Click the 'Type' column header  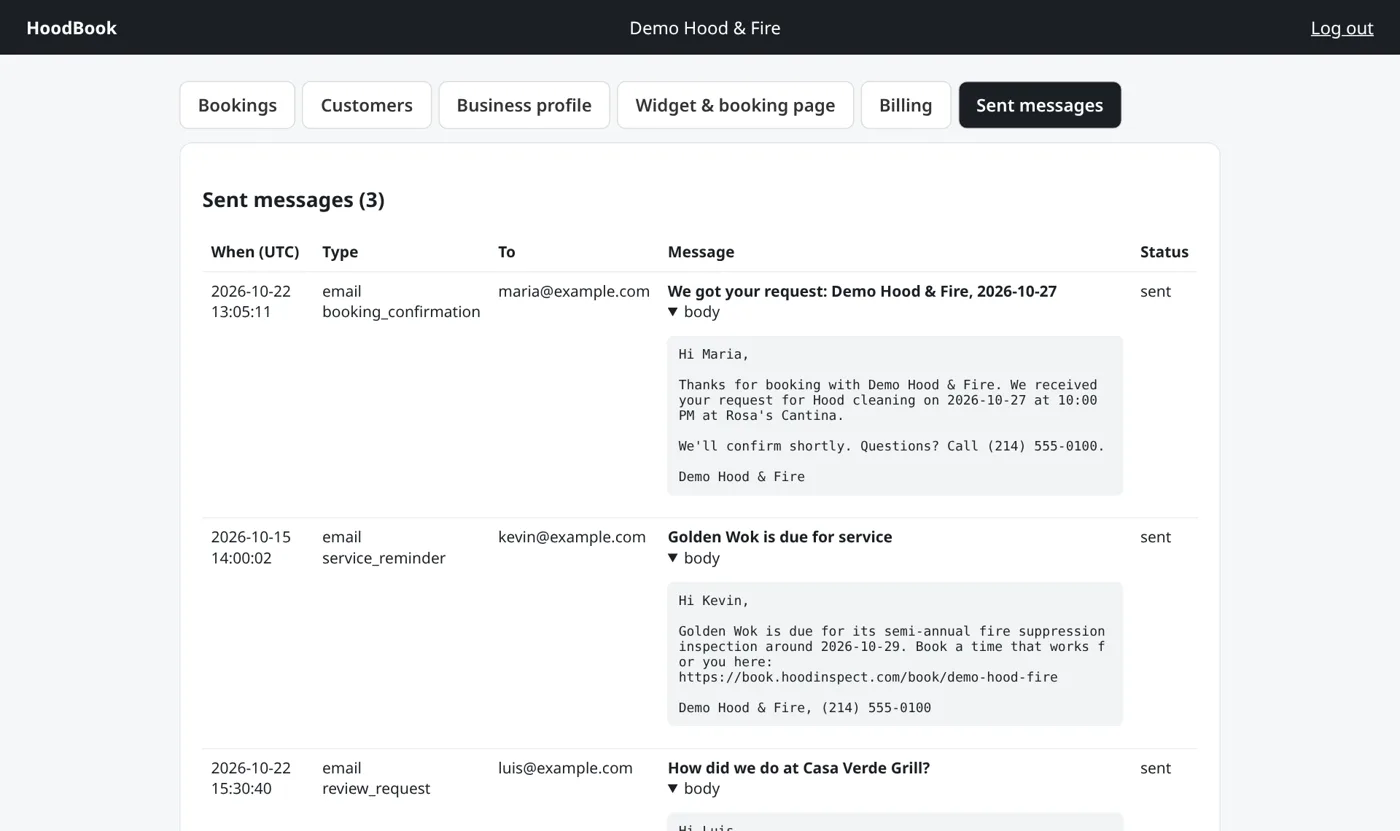point(340,252)
